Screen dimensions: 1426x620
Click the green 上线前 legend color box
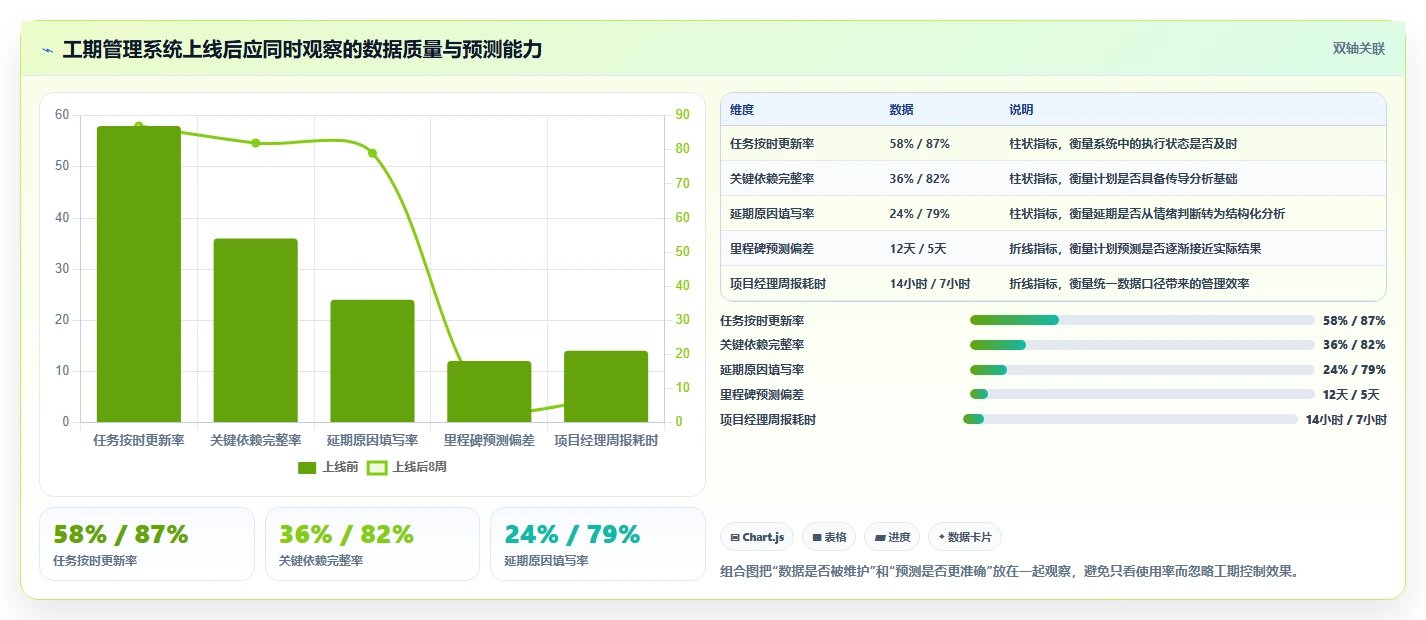307,467
